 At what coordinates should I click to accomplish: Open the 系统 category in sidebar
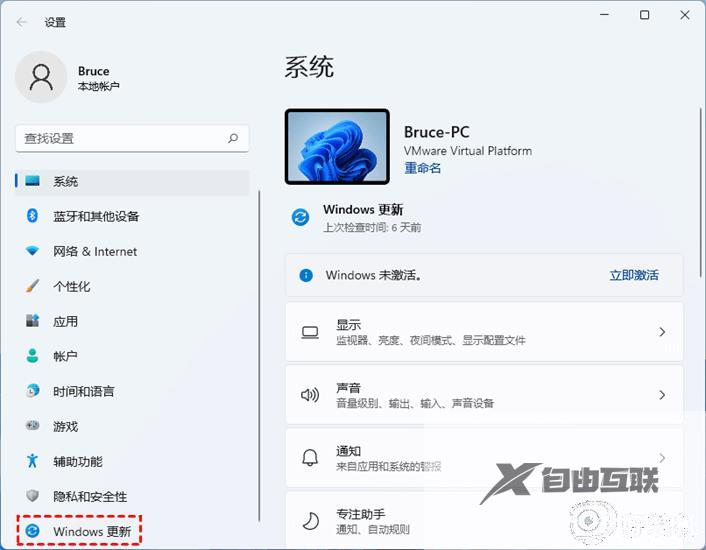(x=132, y=181)
